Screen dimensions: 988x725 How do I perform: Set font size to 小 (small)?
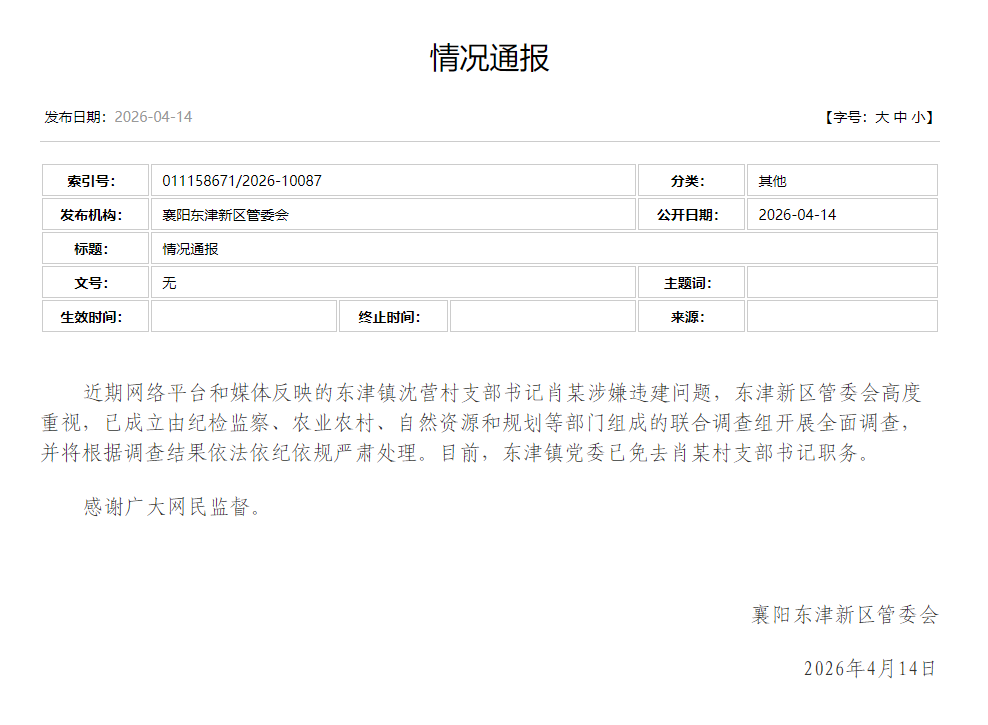(x=918, y=117)
